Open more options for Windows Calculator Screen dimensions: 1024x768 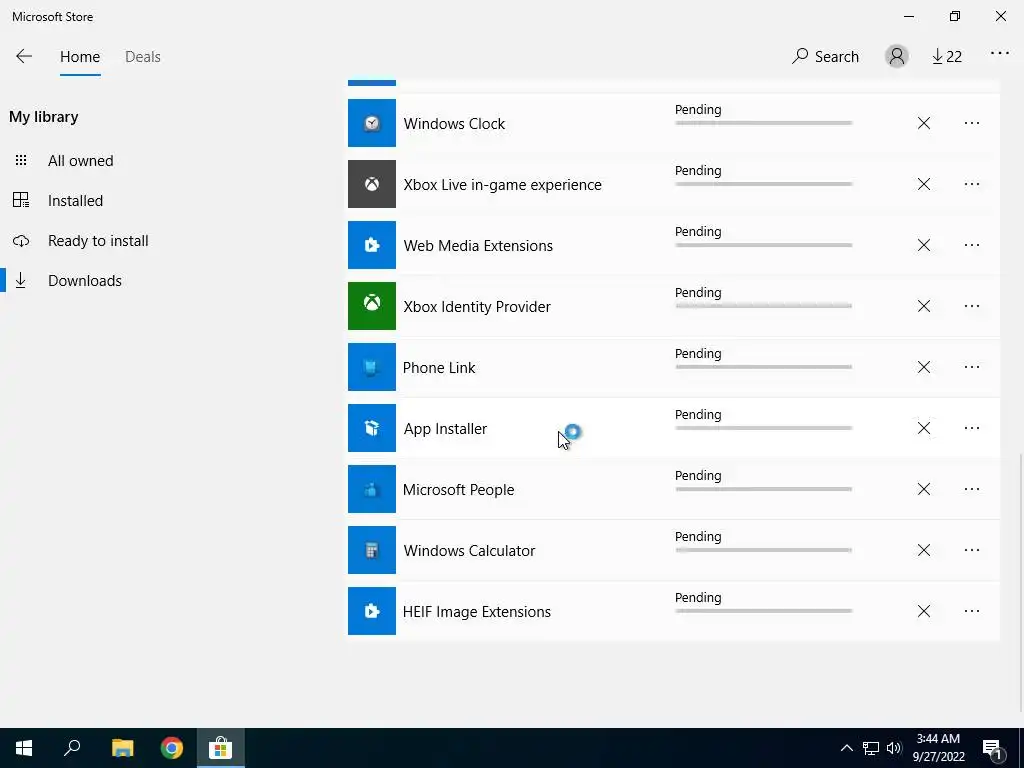972,550
